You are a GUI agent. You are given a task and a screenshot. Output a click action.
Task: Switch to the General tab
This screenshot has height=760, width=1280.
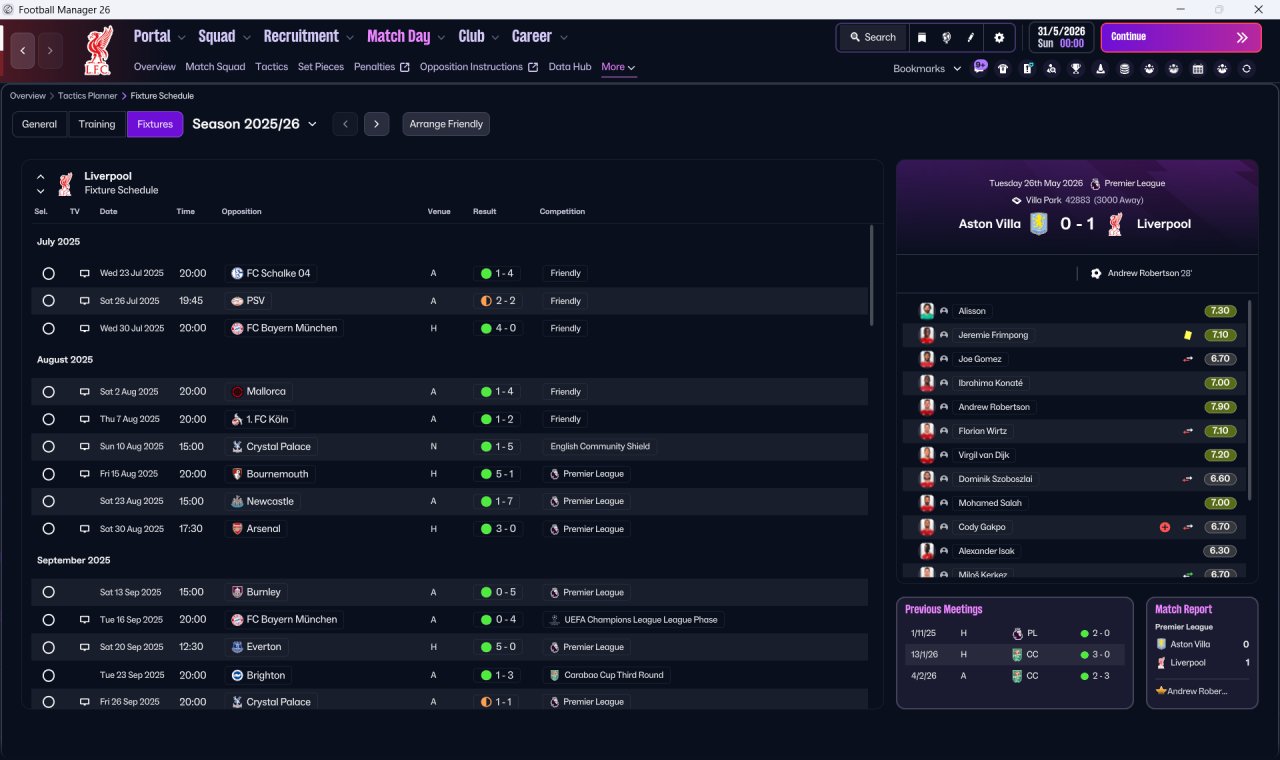point(40,124)
